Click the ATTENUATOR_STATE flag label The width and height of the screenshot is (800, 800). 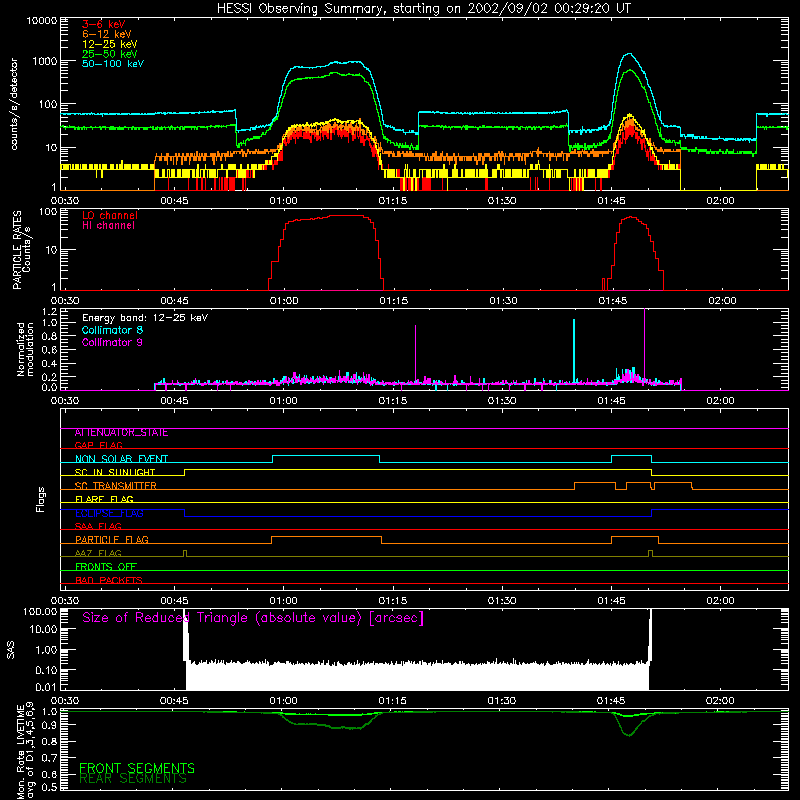coord(121,433)
